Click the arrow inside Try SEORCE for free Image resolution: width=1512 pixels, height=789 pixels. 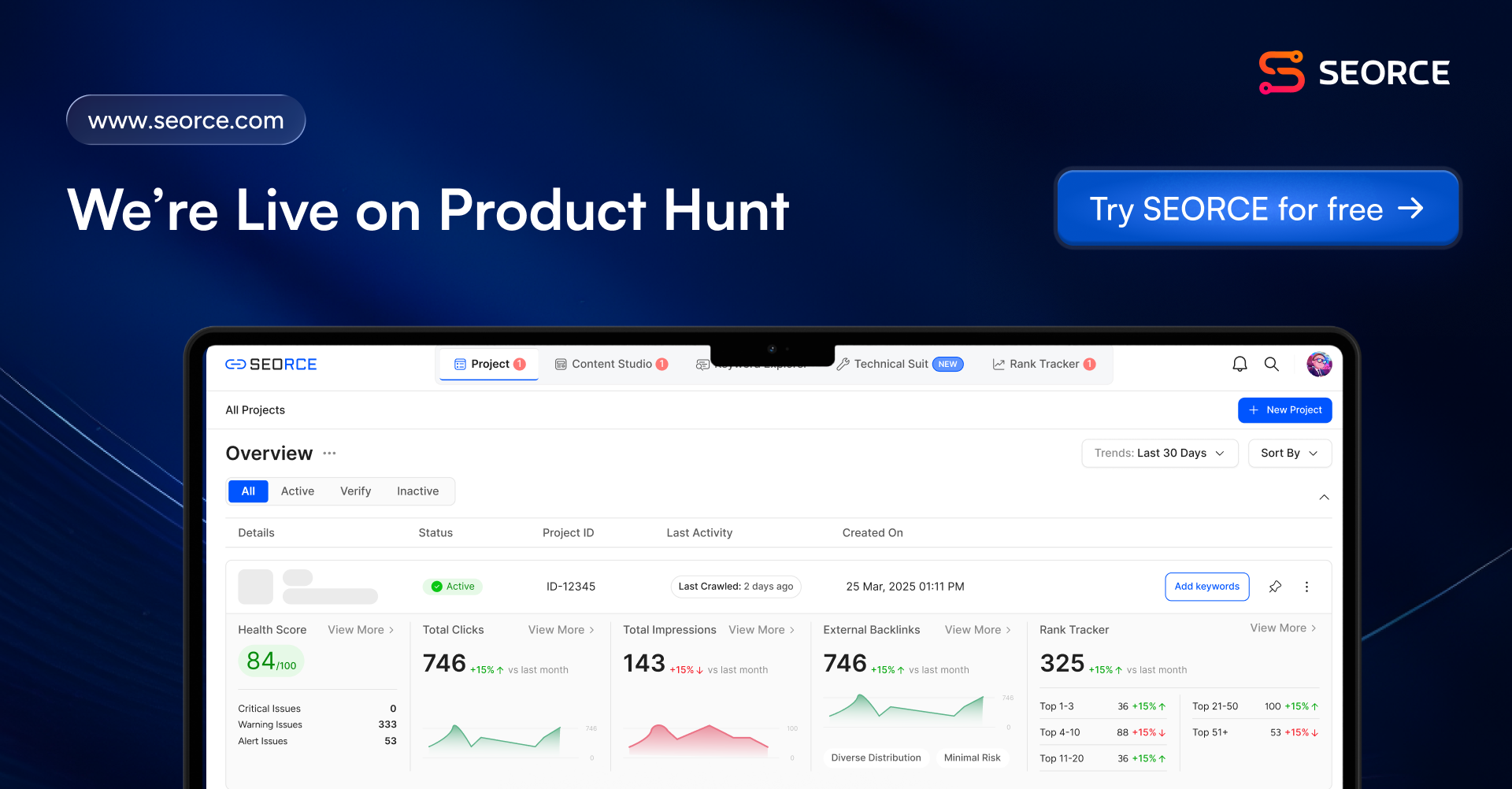pos(1414,209)
